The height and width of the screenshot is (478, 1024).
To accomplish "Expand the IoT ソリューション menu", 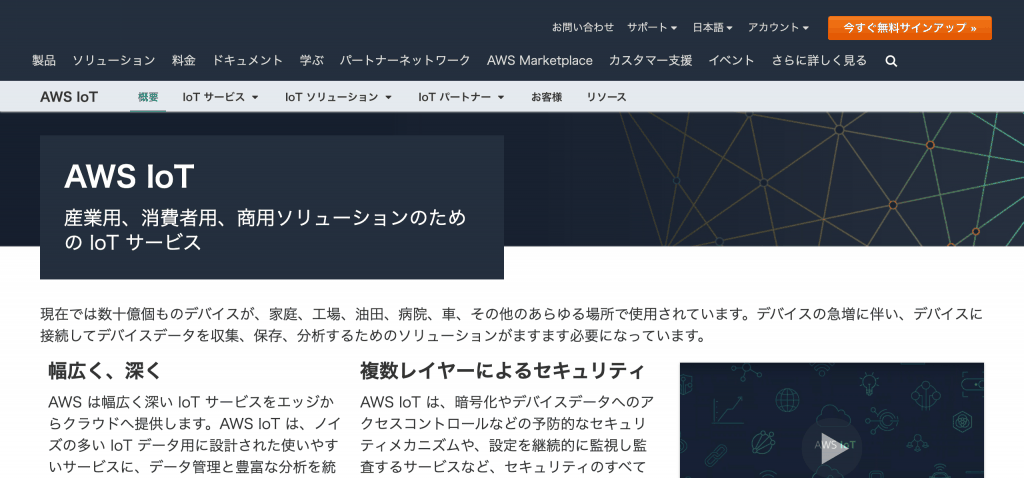I will pyautogui.click(x=338, y=97).
